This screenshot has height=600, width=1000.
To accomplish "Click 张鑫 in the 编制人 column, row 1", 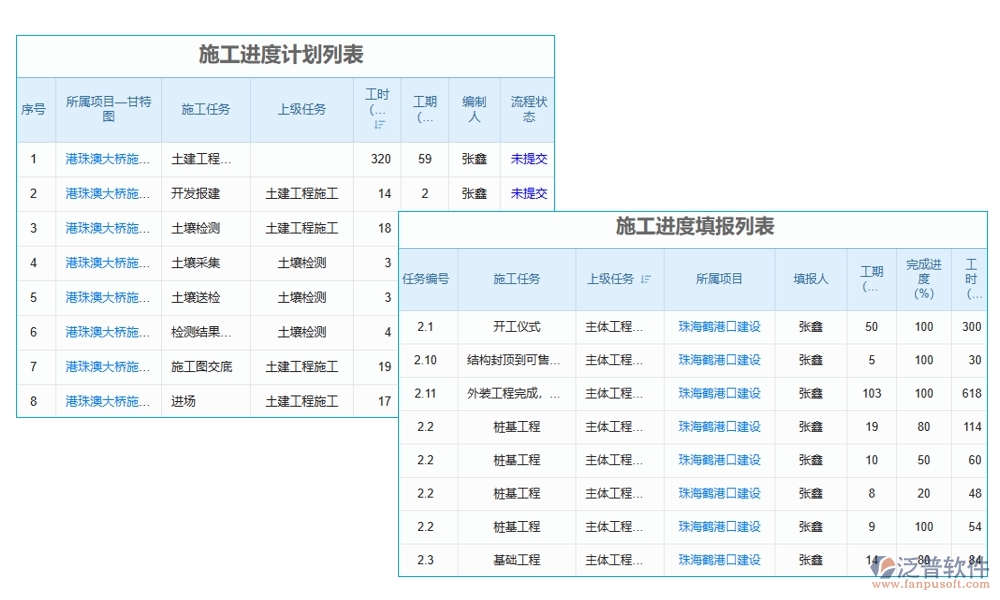I will pos(474,158).
